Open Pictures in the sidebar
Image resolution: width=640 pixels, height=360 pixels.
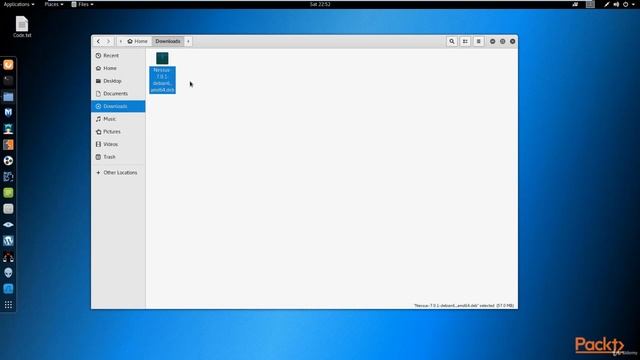coord(118,131)
